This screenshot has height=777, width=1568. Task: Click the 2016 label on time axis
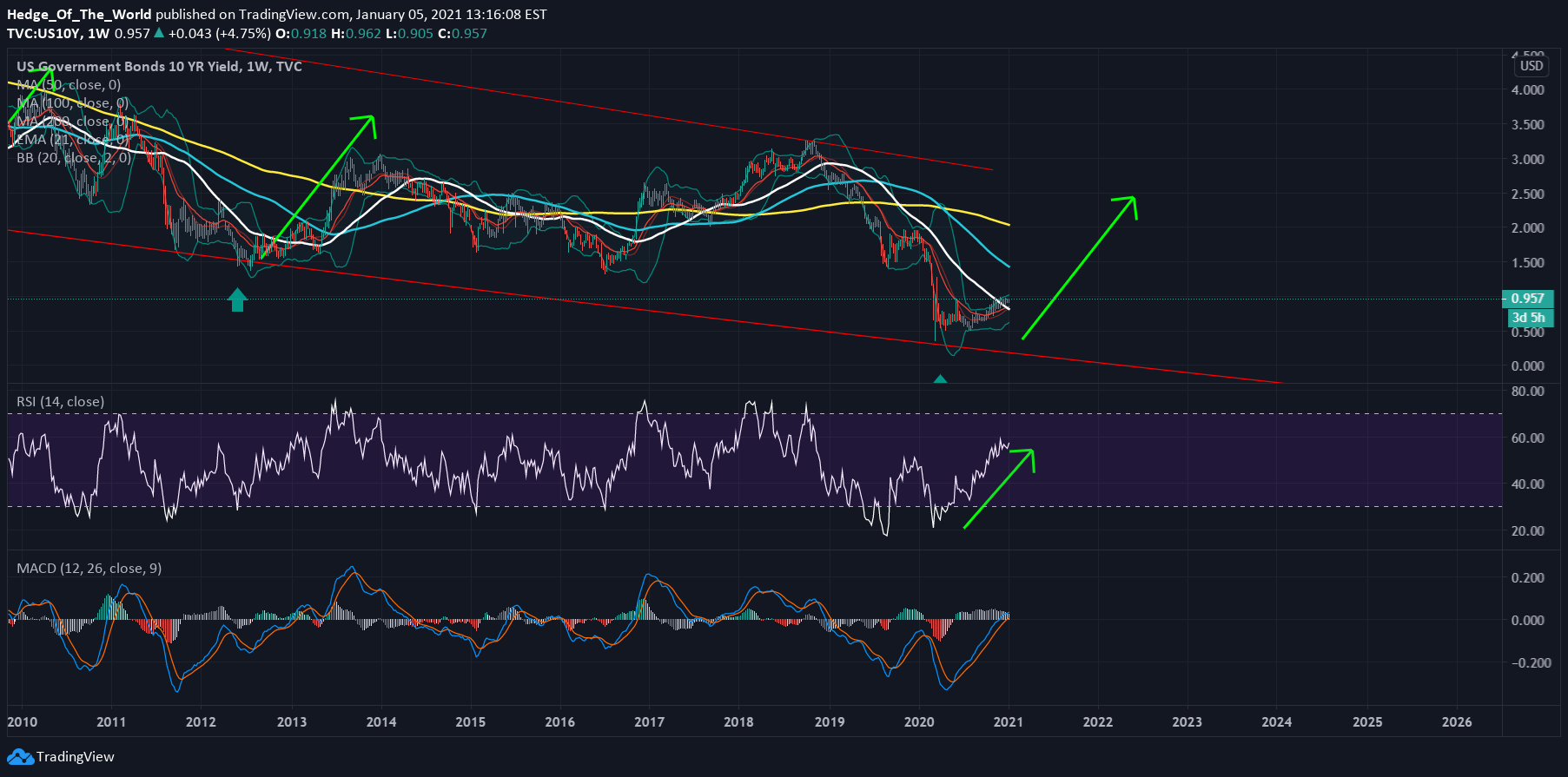point(560,721)
